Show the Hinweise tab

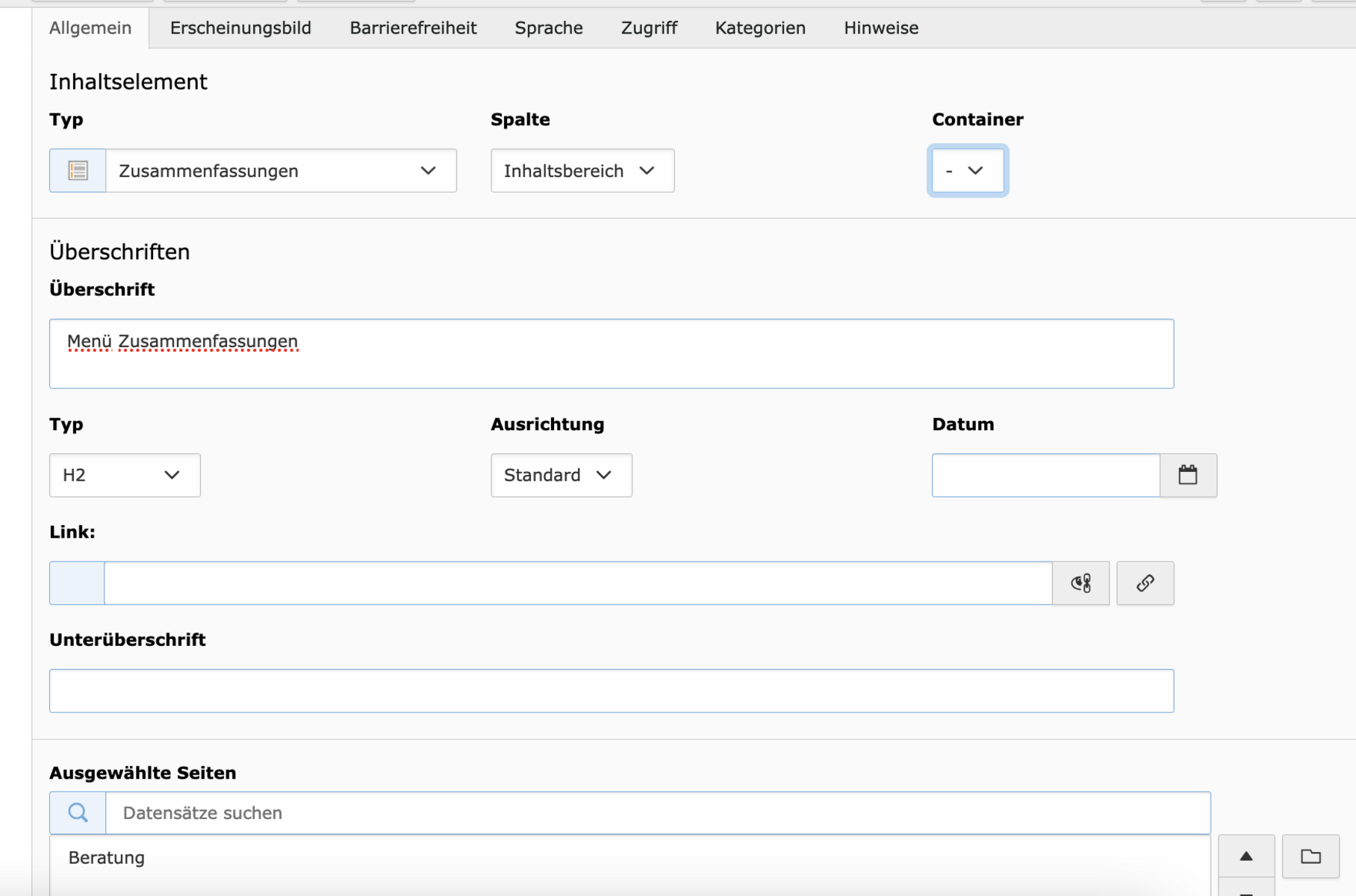881,28
